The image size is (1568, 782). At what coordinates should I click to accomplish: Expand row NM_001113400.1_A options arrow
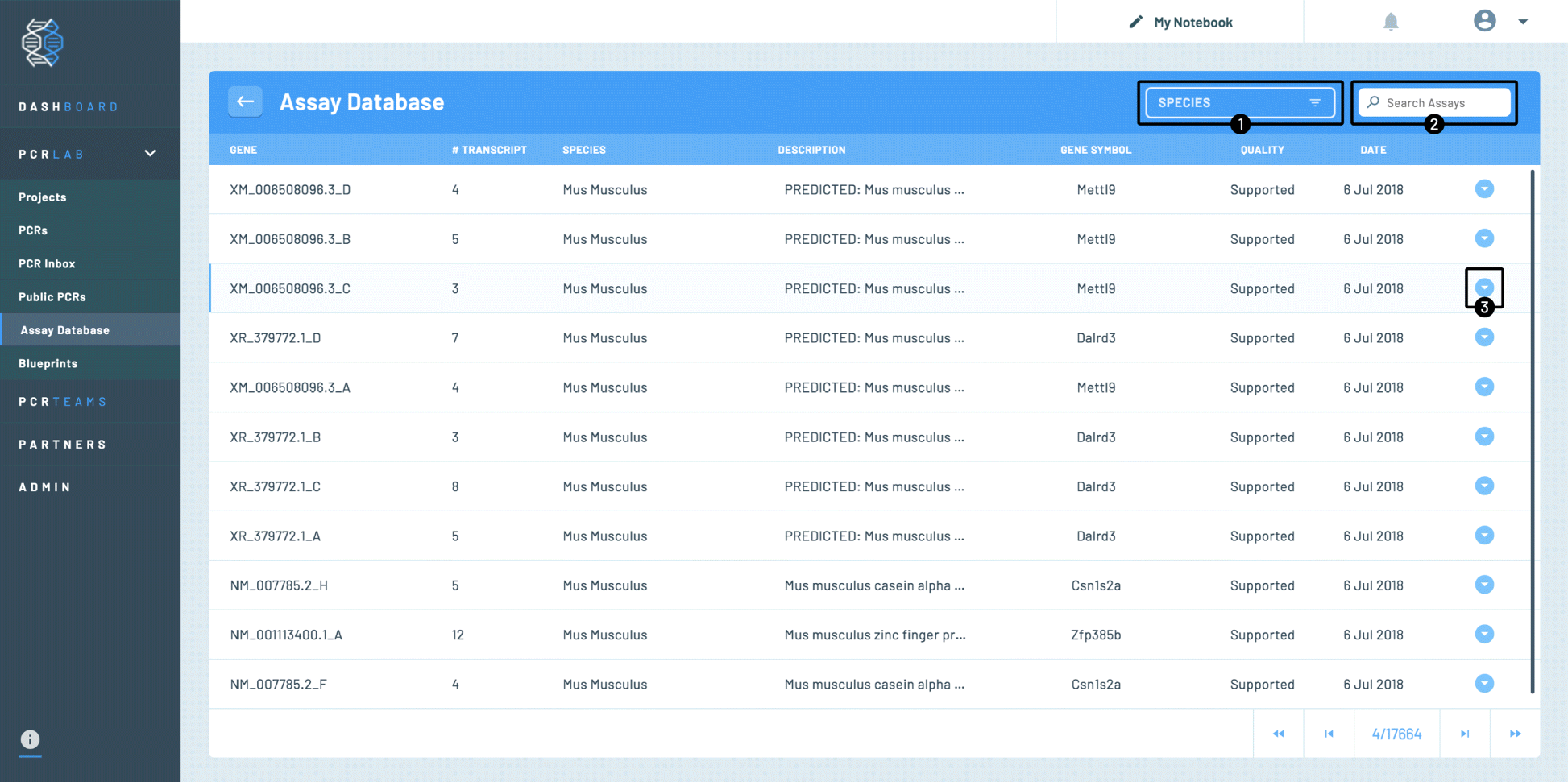pyautogui.click(x=1484, y=634)
